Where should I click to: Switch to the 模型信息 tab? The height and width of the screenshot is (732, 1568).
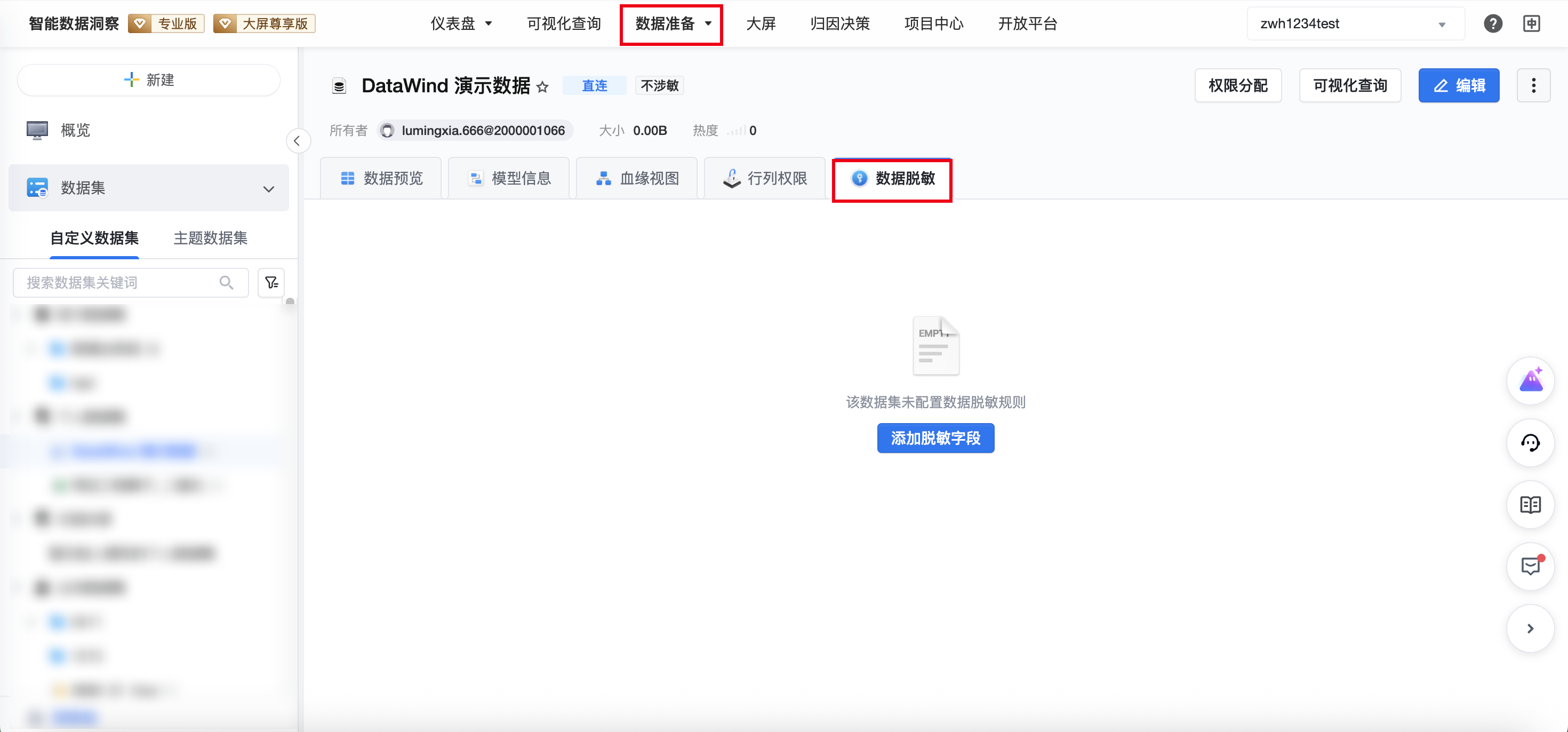pyautogui.click(x=509, y=178)
